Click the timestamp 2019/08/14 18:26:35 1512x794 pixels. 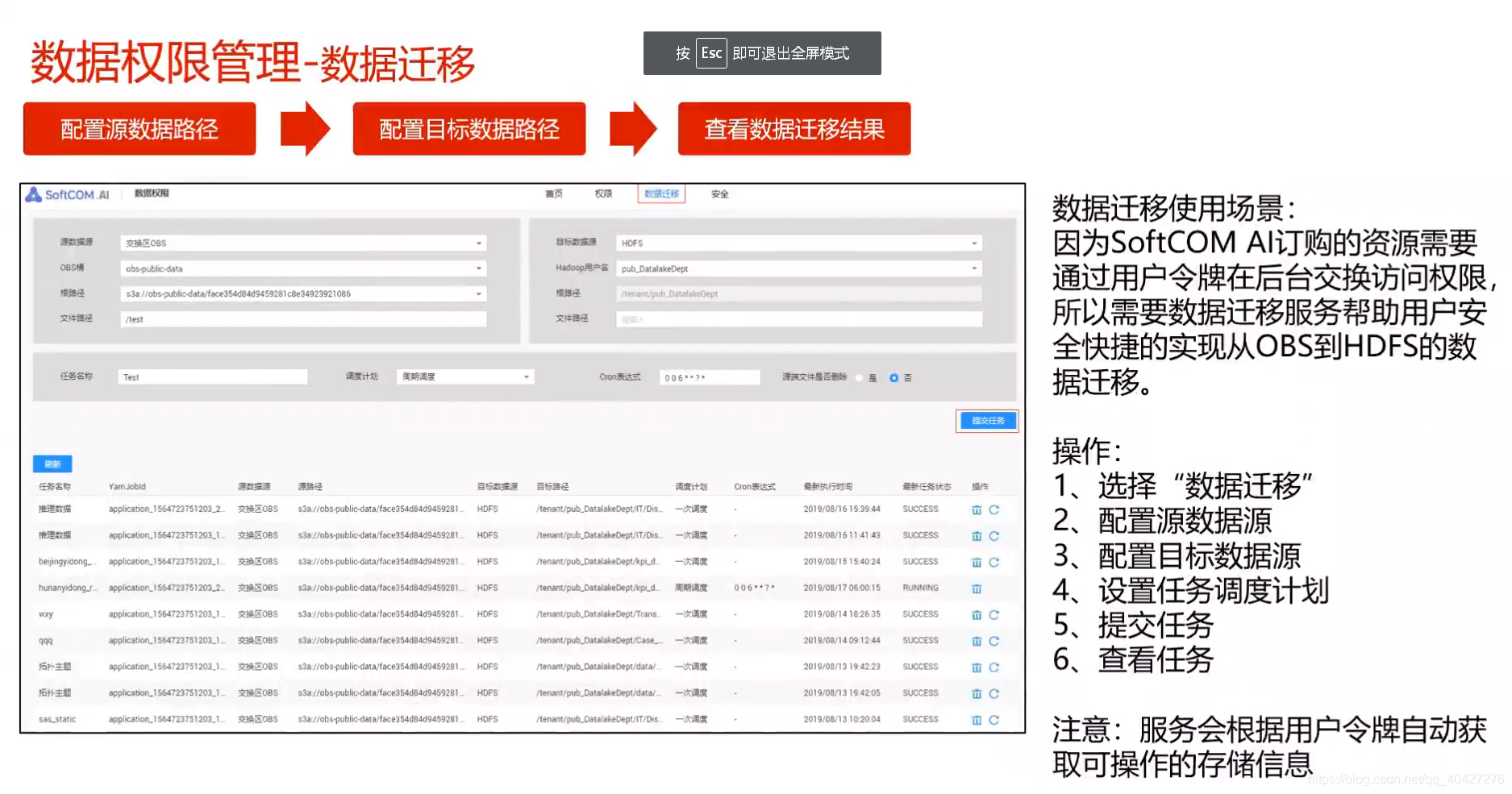842,614
